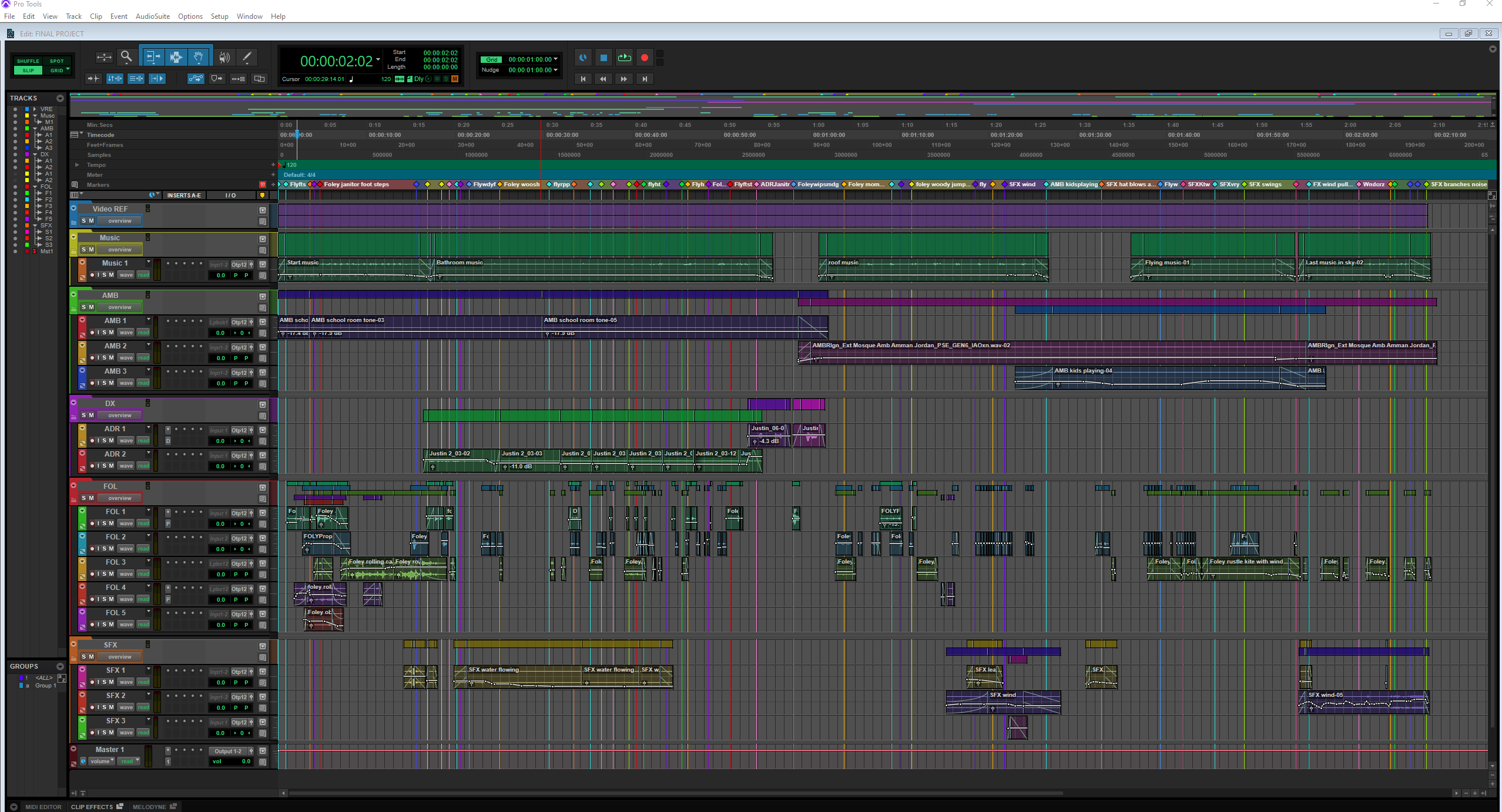Select SLIP edit mode
This screenshot has width=1502, height=812.
pyautogui.click(x=28, y=71)
